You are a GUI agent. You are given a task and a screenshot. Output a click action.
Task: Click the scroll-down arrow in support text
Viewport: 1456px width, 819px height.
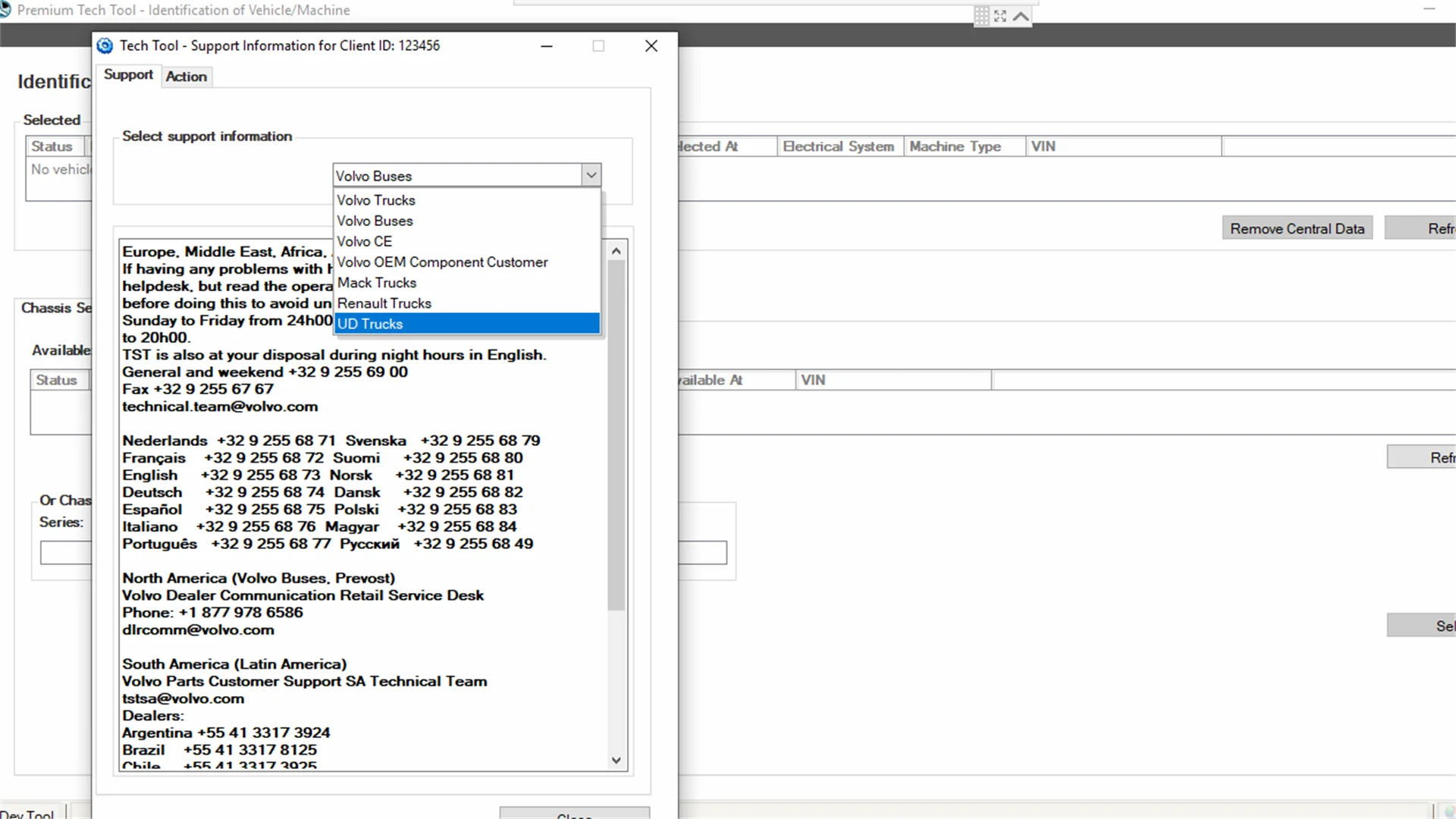(616, 760)
